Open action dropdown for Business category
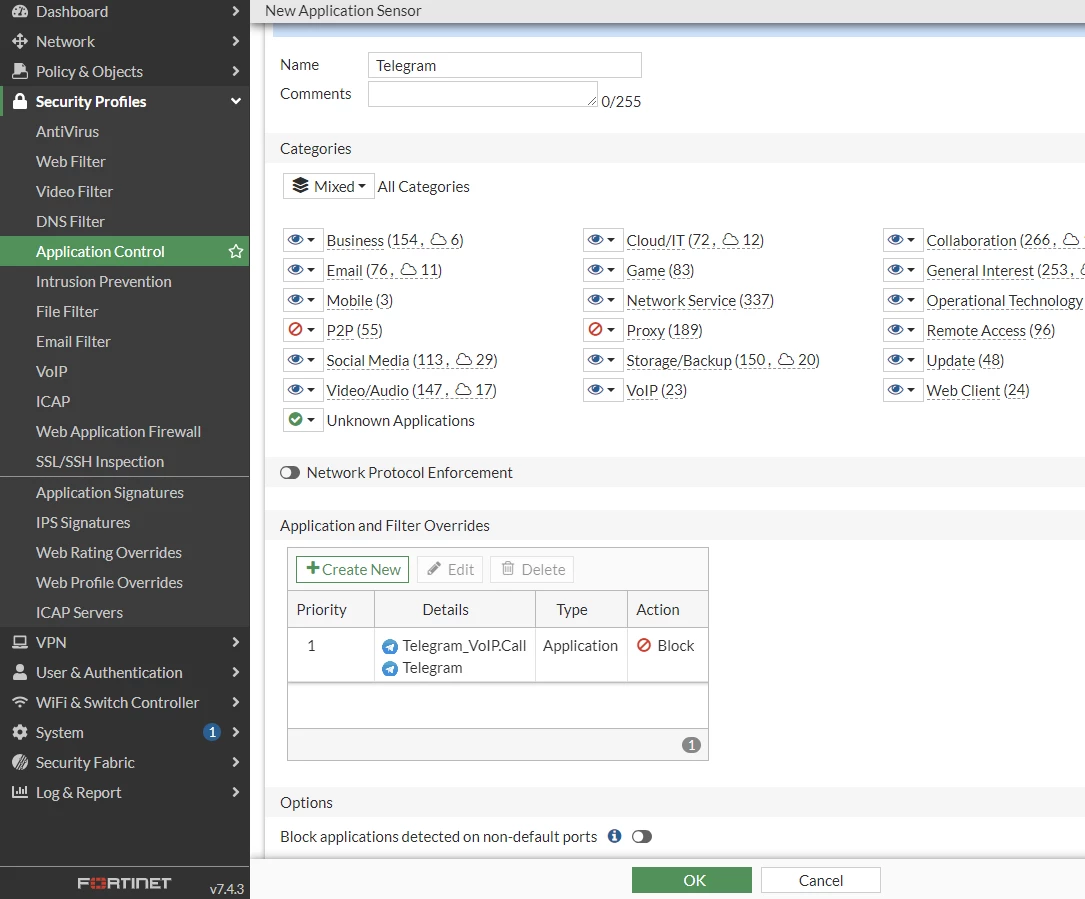1085x899 pixels. pyautogui.click(x=303, y=239)
